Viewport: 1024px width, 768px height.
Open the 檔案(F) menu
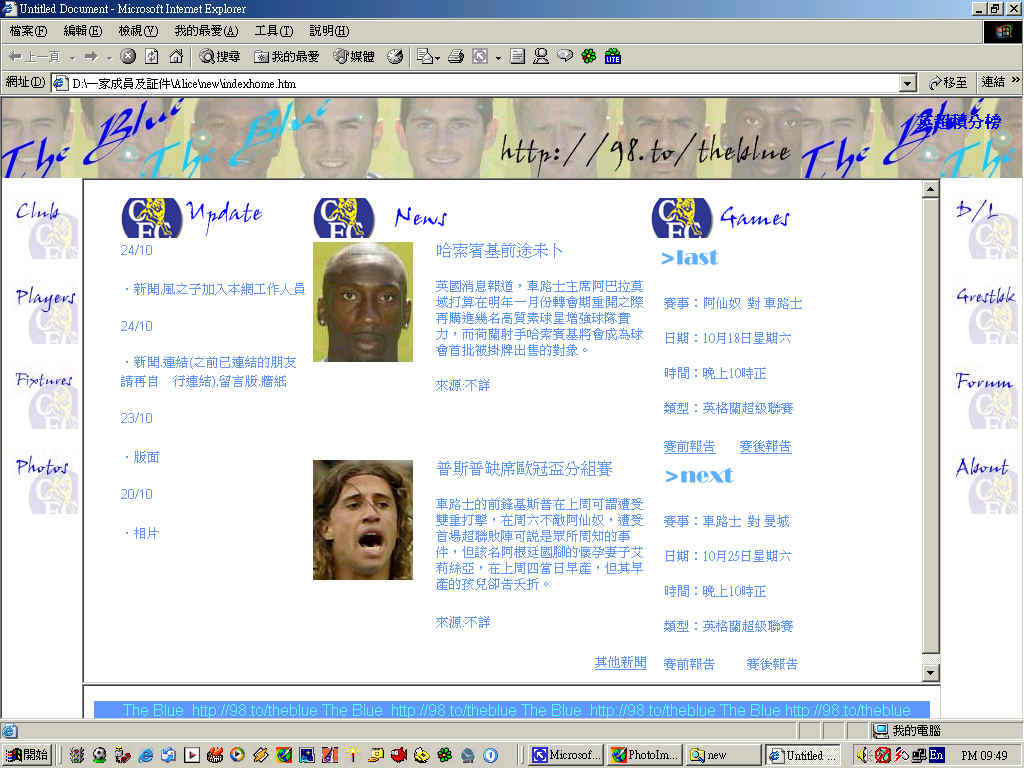[x=28, y=31]
